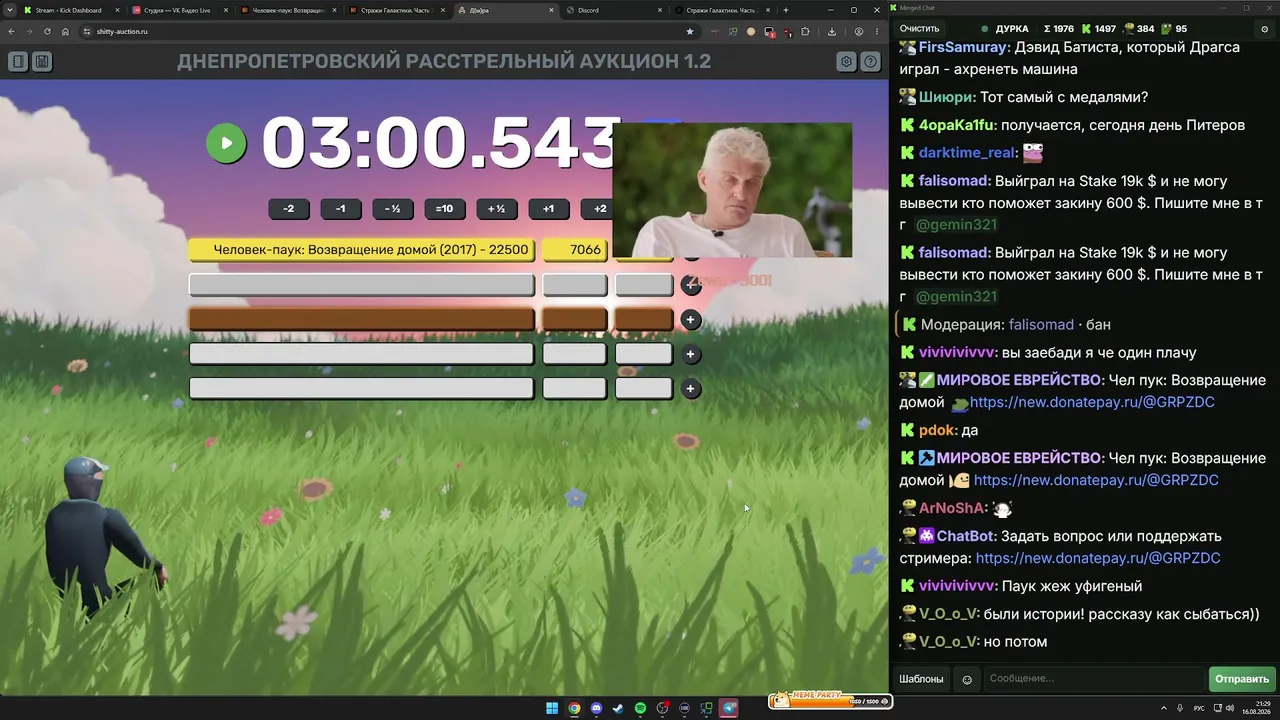The height and width of the screenshot is (720, 1280).
Task: Open the browser profile avatar icon
Action: point(858,31)
